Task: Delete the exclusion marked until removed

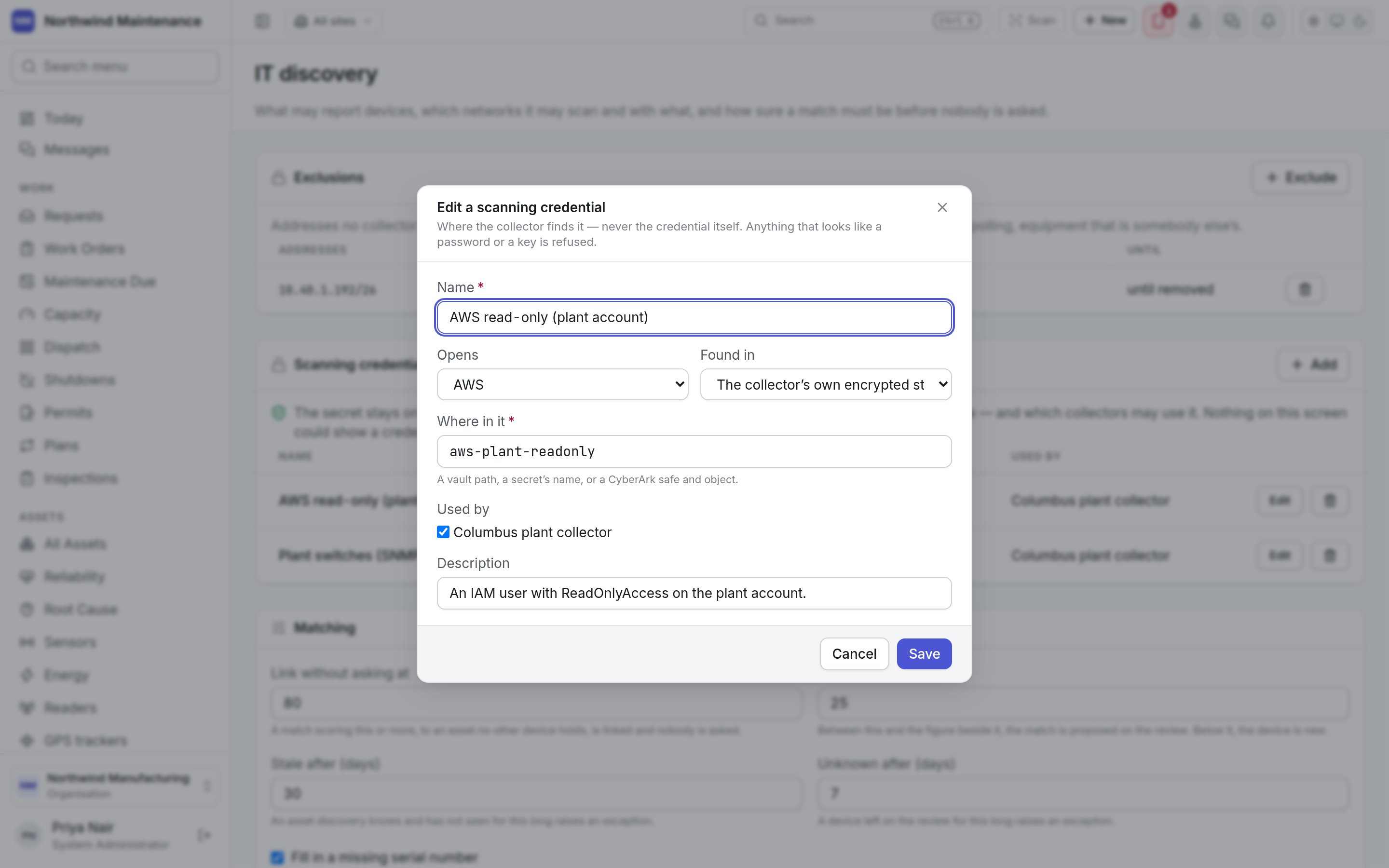Action: 1305,289
